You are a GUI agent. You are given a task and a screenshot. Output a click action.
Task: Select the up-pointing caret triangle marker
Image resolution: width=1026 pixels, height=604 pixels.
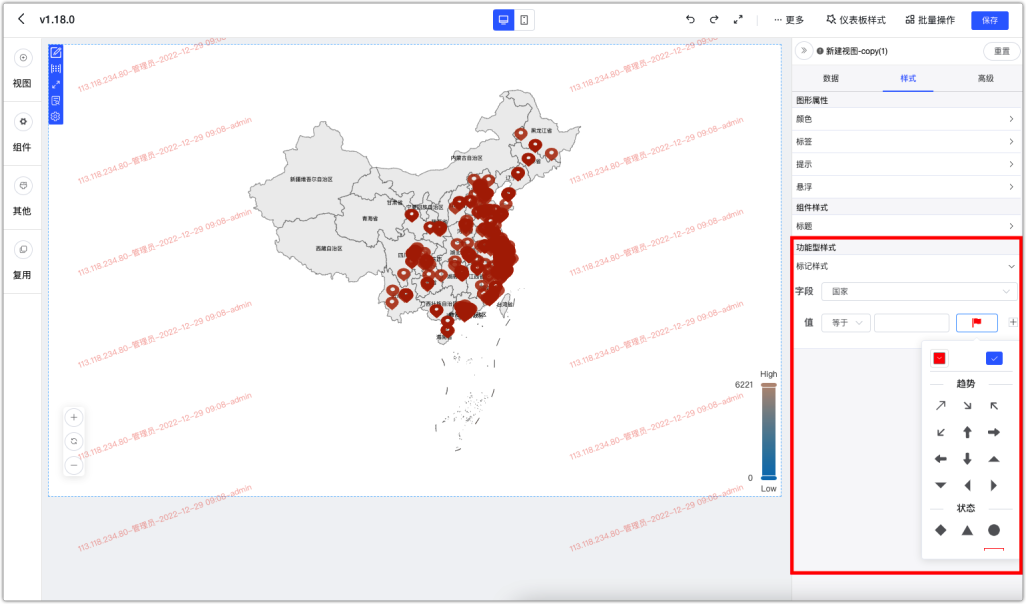[993, 459]
